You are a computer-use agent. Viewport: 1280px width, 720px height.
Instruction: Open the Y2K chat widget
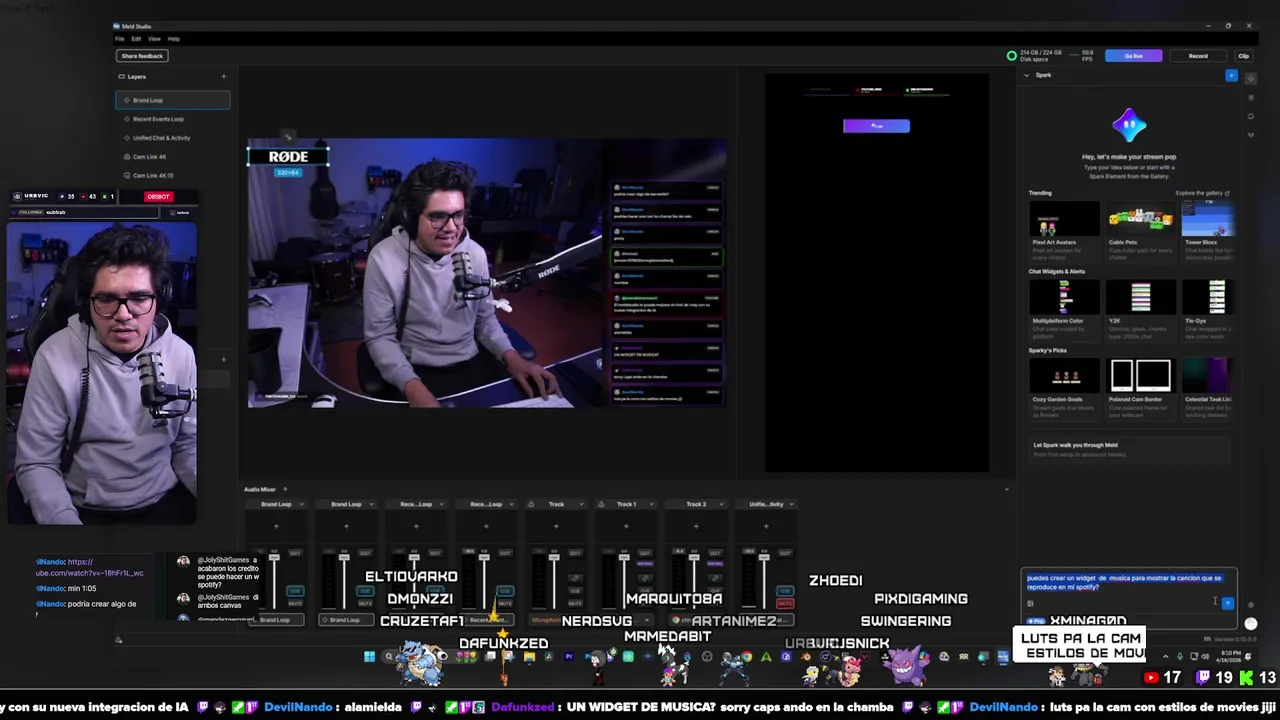point(1141,297)
